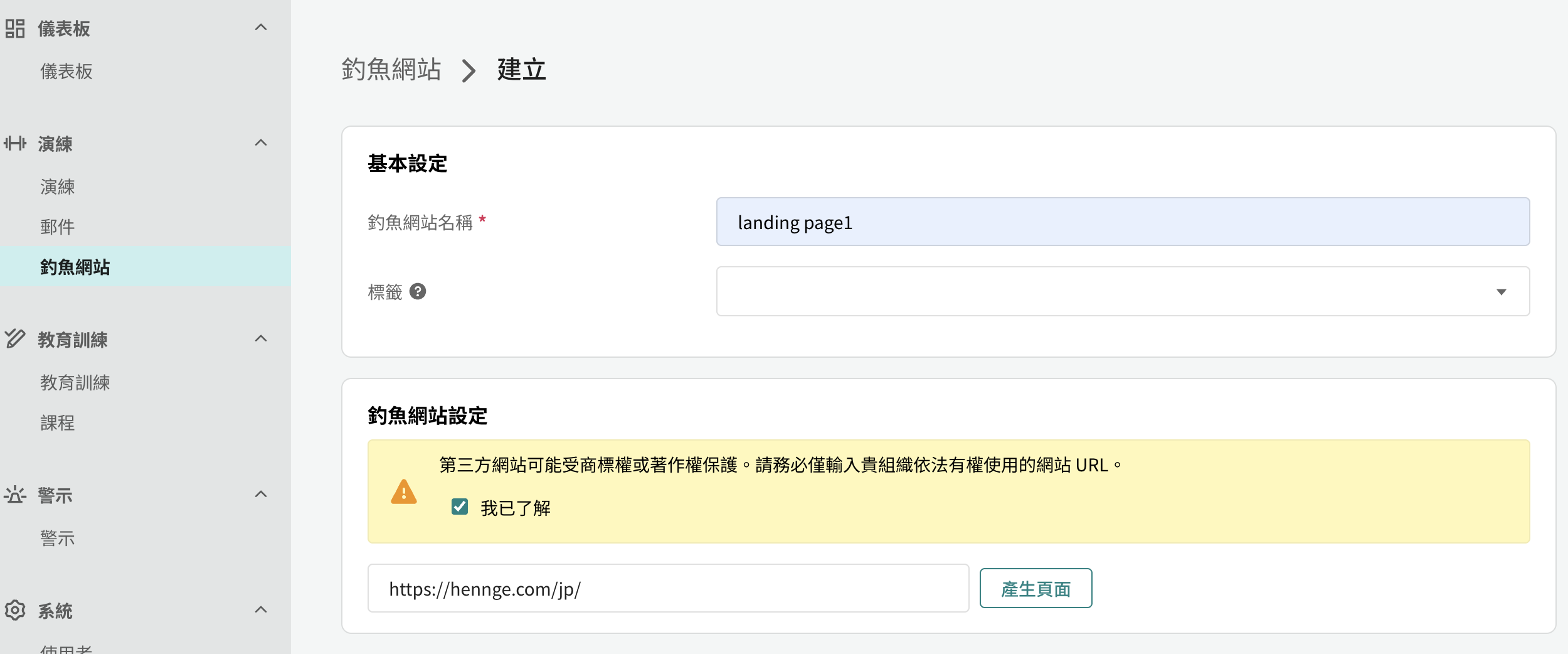Collapse the 系統 sidebar section
Image resolution: width=1568 pixels, height=654 pixels.
pyautogui.click(x=261, y=610)
